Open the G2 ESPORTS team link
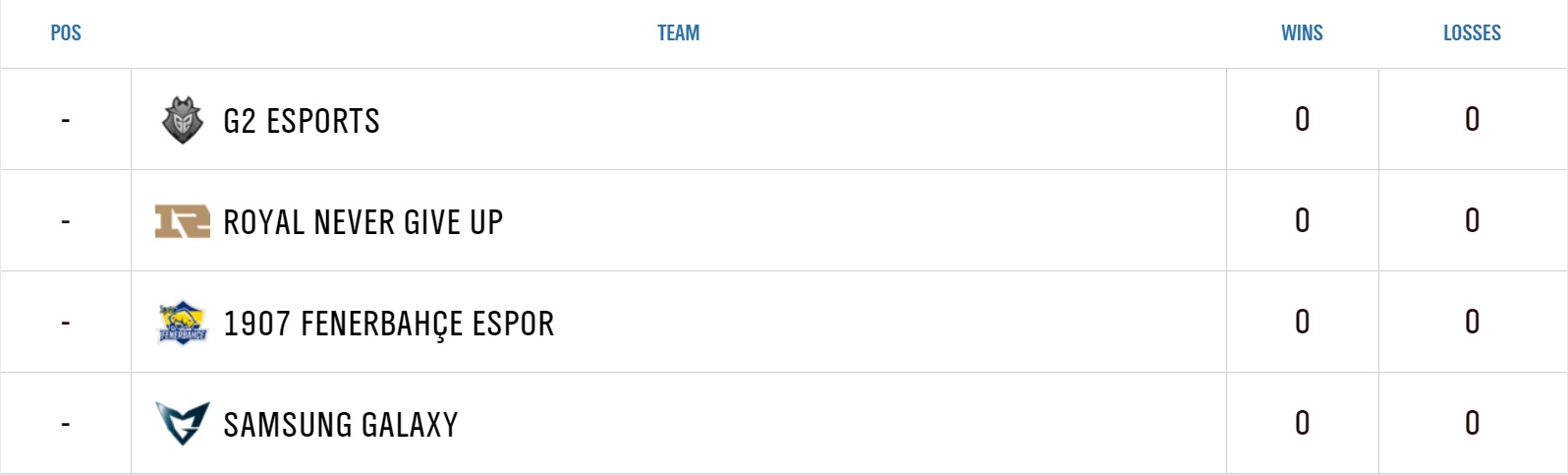This screenshot has width=1568, height=475. coord(302,121)
